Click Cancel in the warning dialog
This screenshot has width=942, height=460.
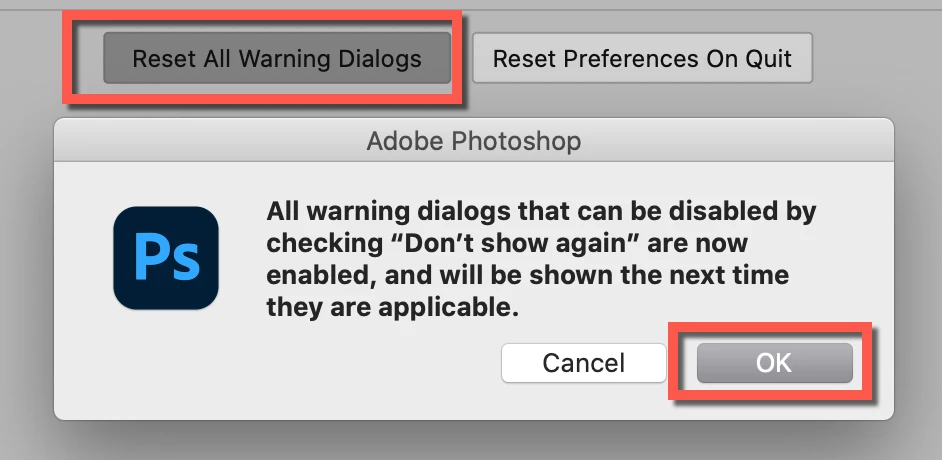(583, 363)
